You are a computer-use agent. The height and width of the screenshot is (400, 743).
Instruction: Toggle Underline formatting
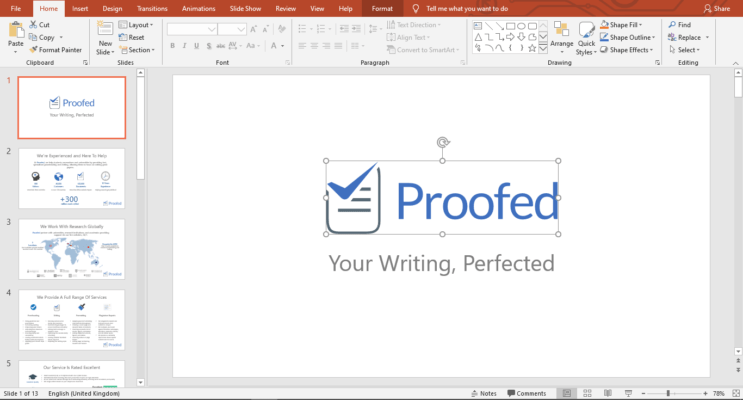[x=196, y=45]
